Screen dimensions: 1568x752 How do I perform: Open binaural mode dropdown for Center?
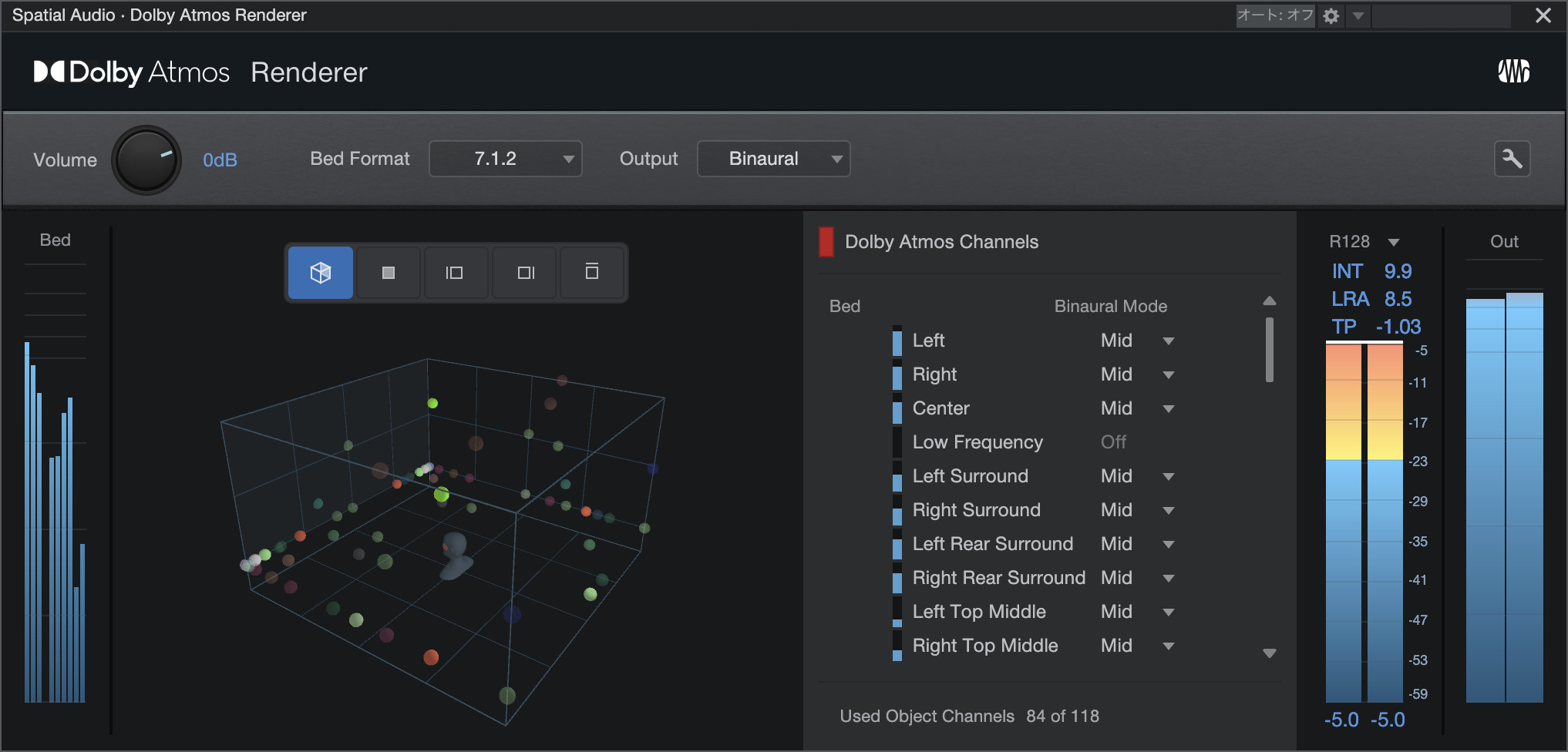coord(1169,408)
